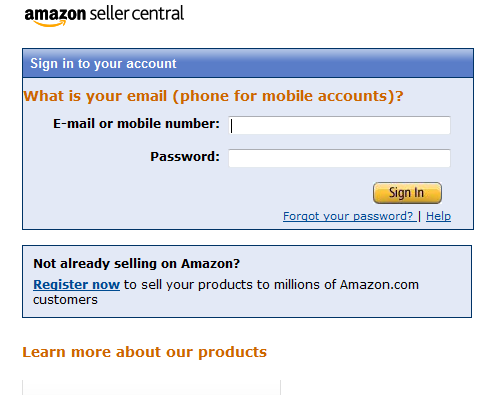Click the What is your email heading
Viewport: 495px width, 395px height.
(x=213, y=96)
